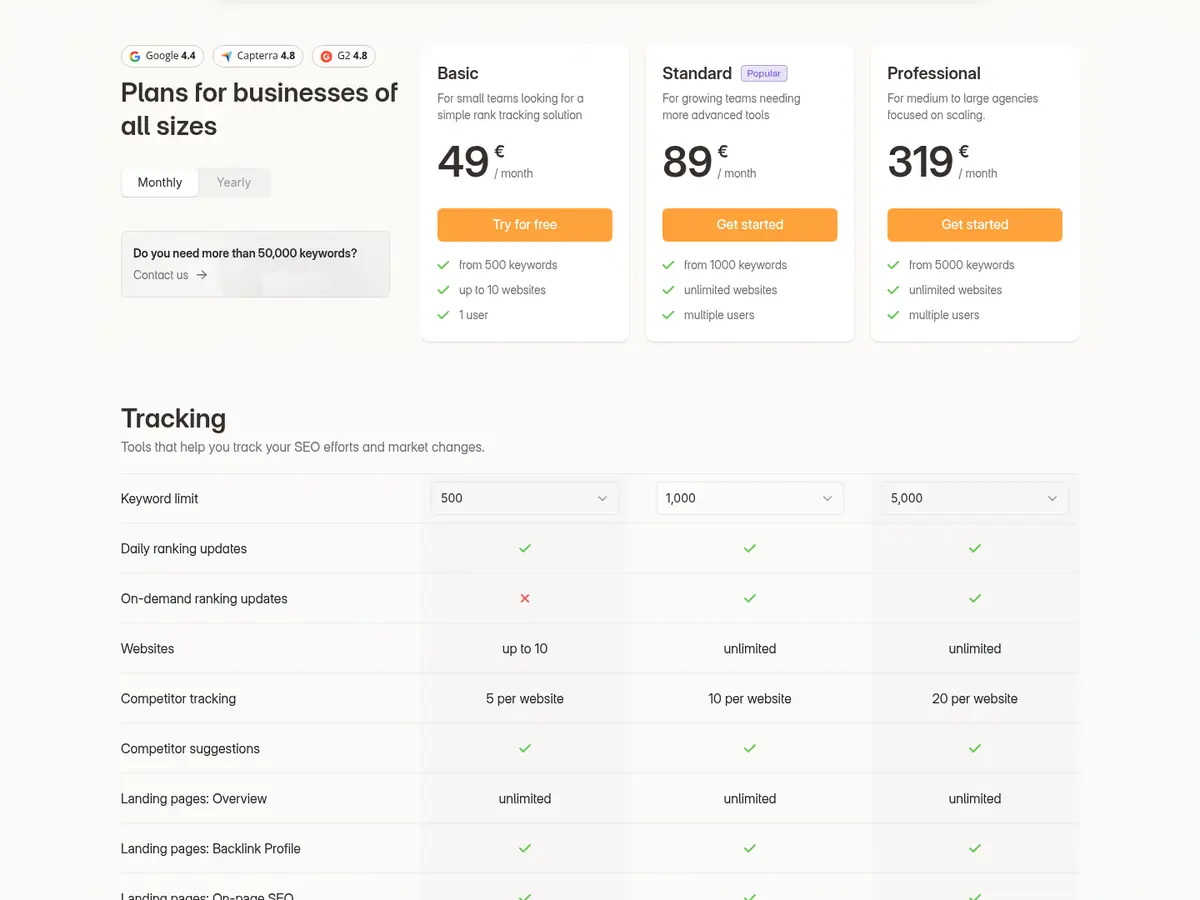Image resolution: width=1200 pixels, height=900 pixels.
Task: Click Get started on Professional plan
Action: (x=975, y=225)
